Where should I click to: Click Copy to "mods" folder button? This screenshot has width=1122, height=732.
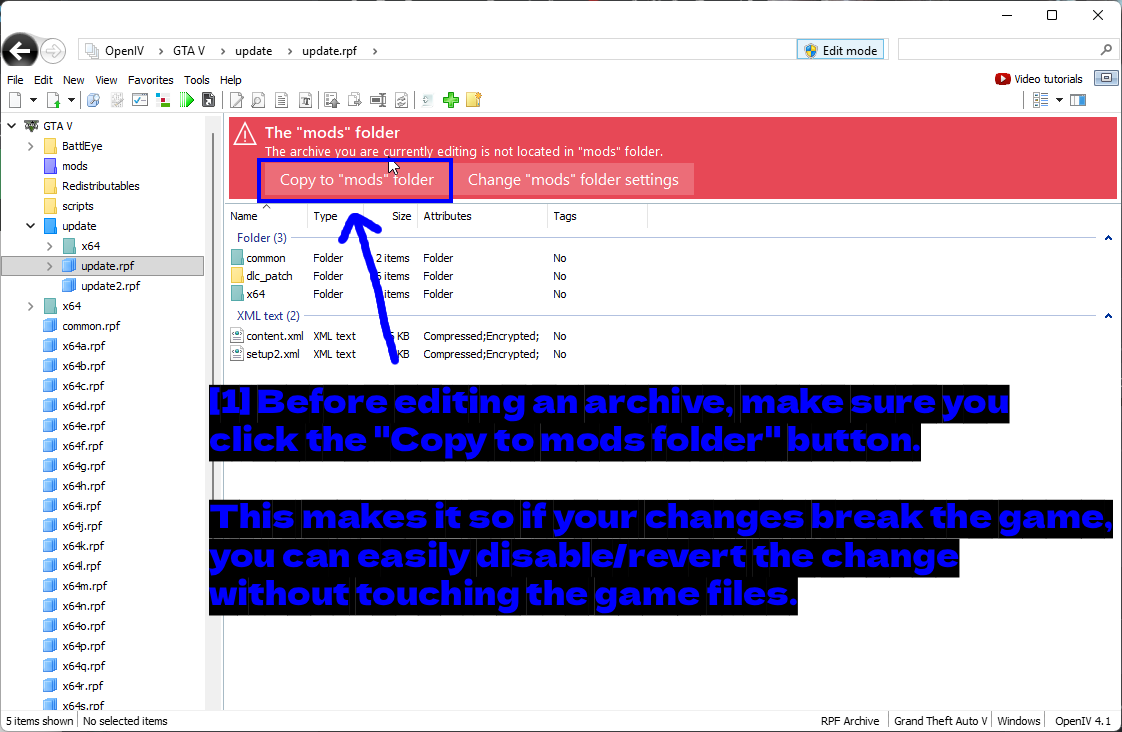pos(356,180)
